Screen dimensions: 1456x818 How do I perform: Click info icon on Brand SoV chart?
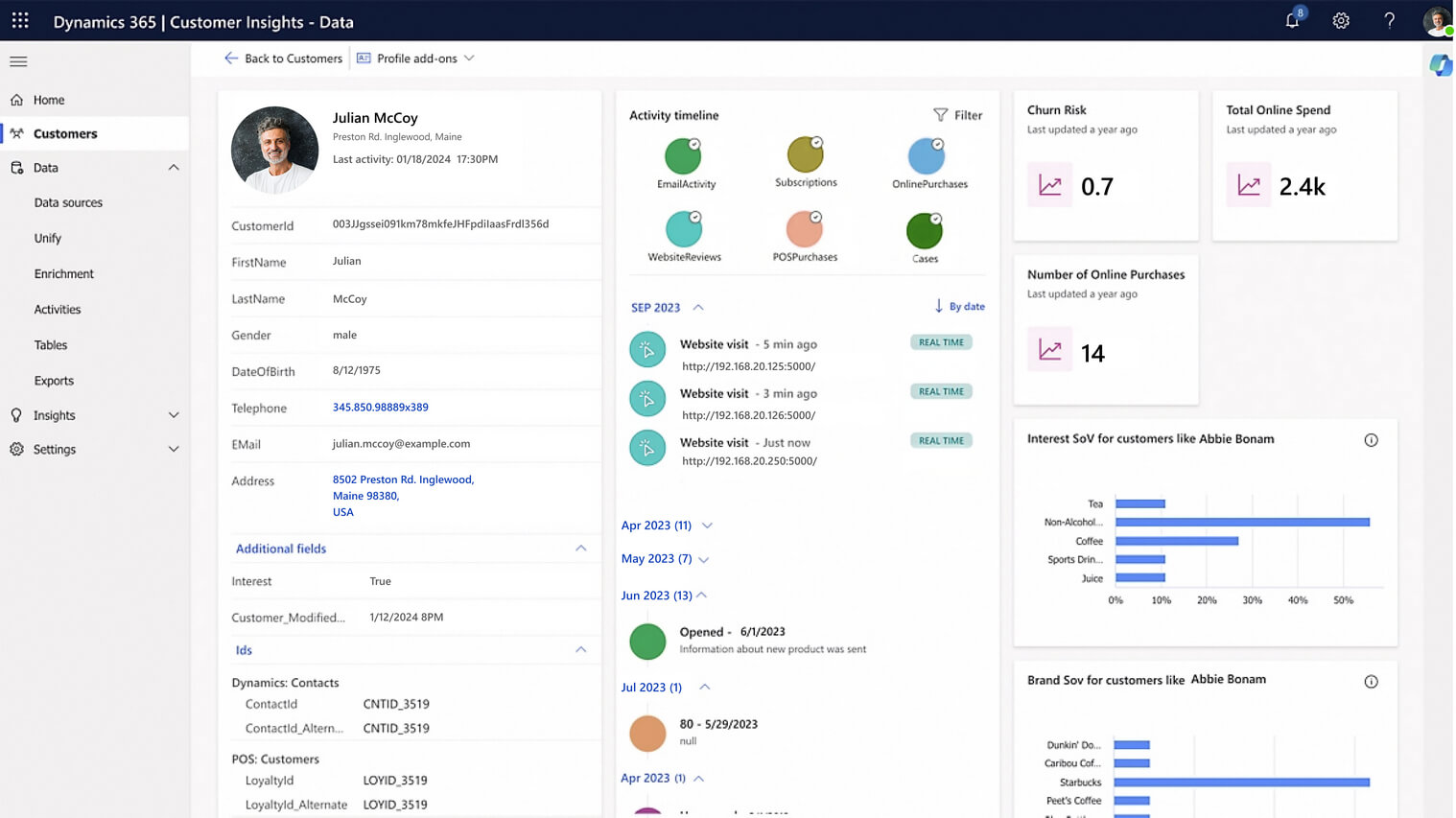tap(1371, 682)
